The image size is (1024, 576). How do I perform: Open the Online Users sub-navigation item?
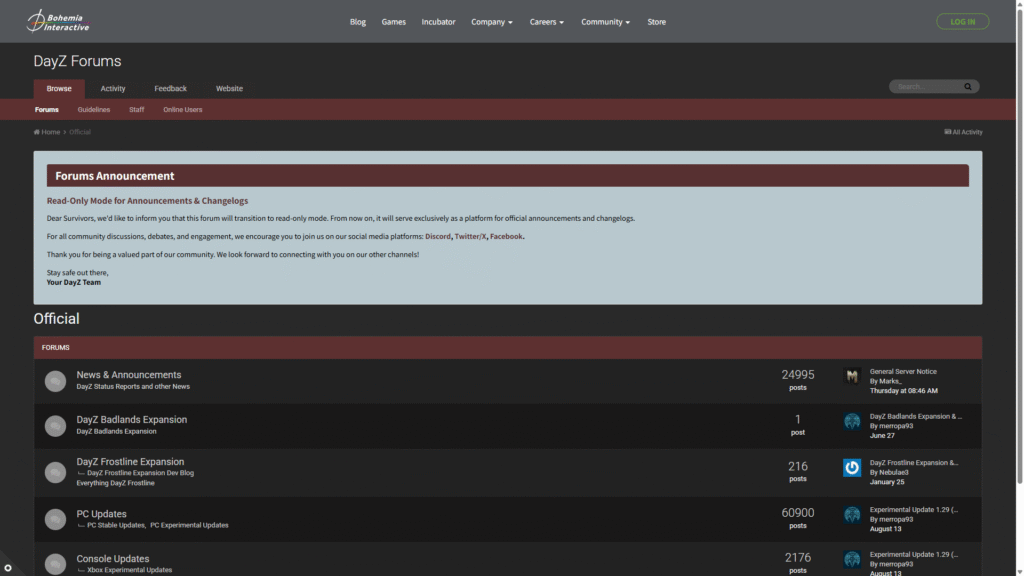click(x=183, y=110)
